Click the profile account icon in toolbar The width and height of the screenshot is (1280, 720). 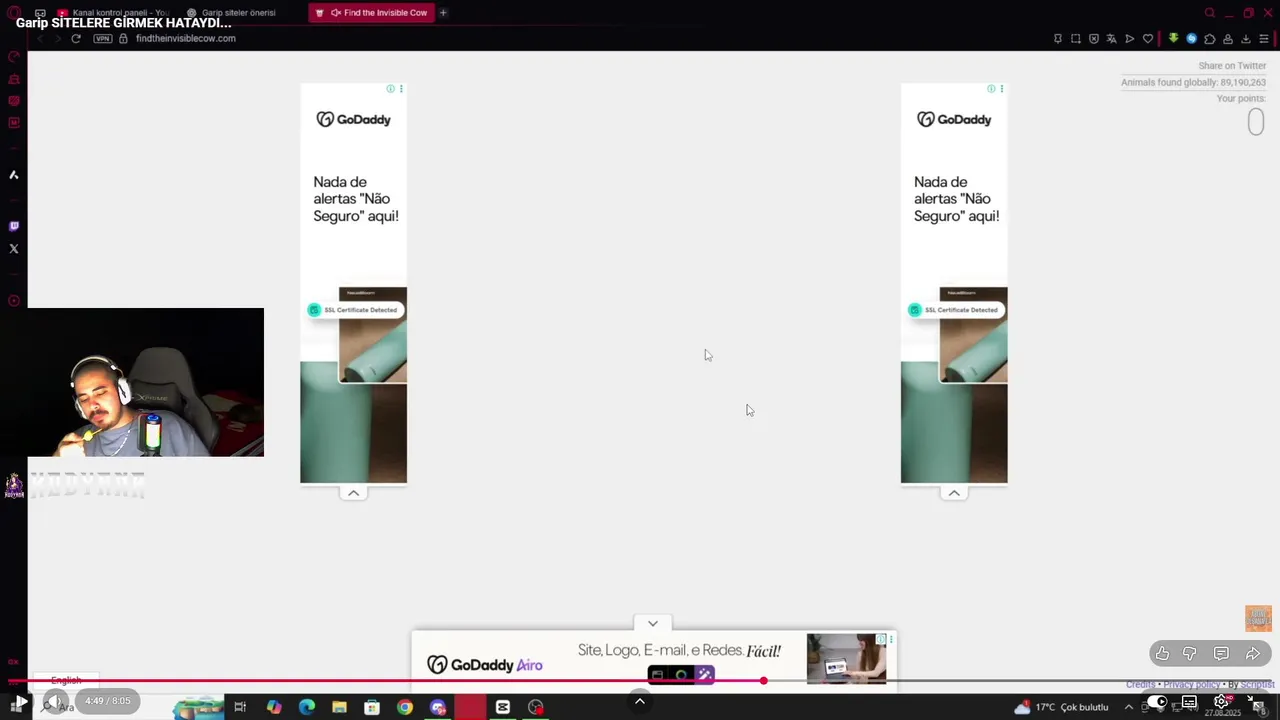pyautogui.click(x=1228, y=39)
